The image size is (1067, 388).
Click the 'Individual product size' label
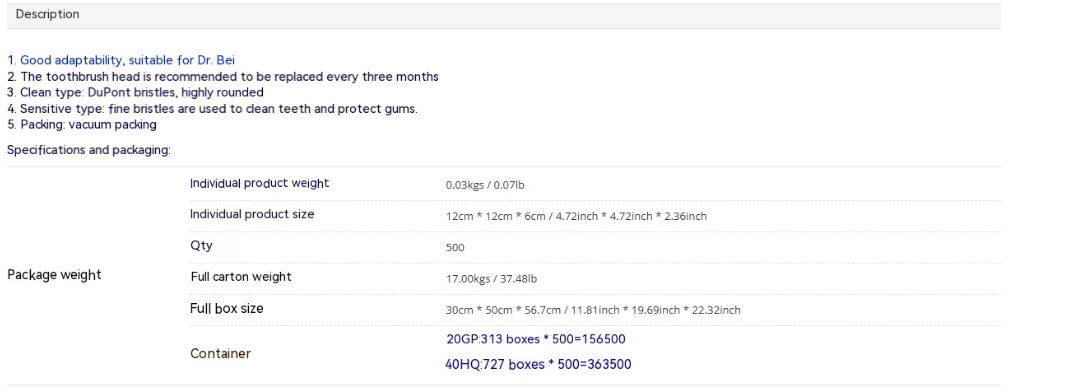coord(252,214)
